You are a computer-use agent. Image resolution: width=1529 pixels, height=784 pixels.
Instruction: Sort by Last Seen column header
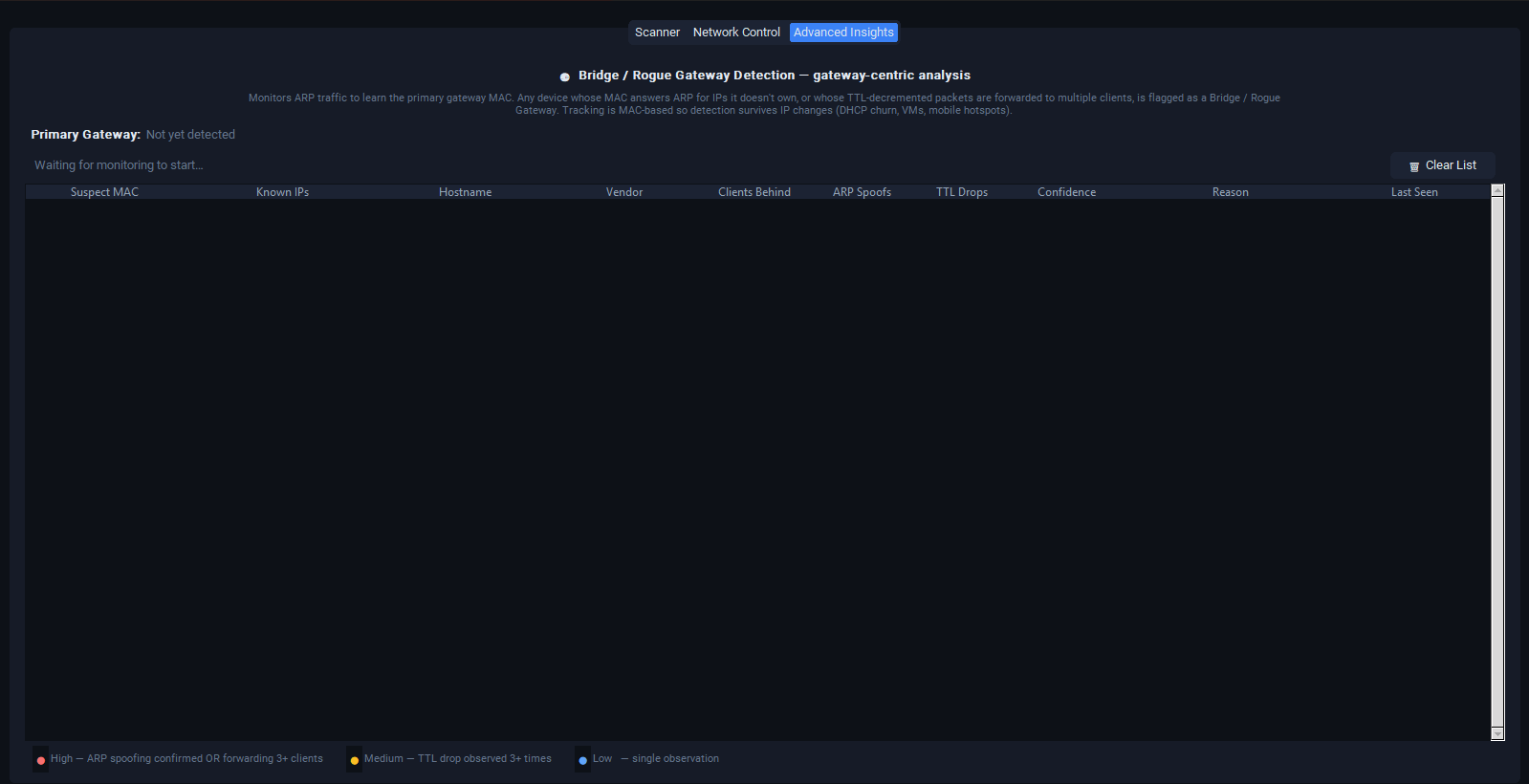click(1414, 192)
